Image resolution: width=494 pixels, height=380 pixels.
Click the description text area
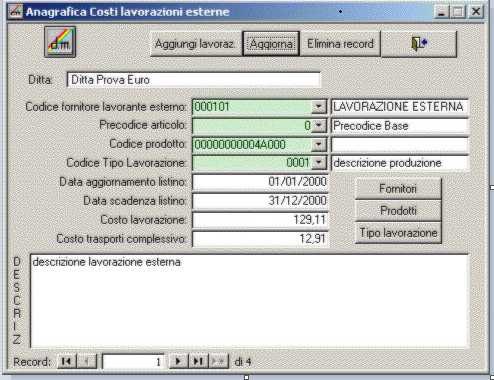(x=249, y=301)
